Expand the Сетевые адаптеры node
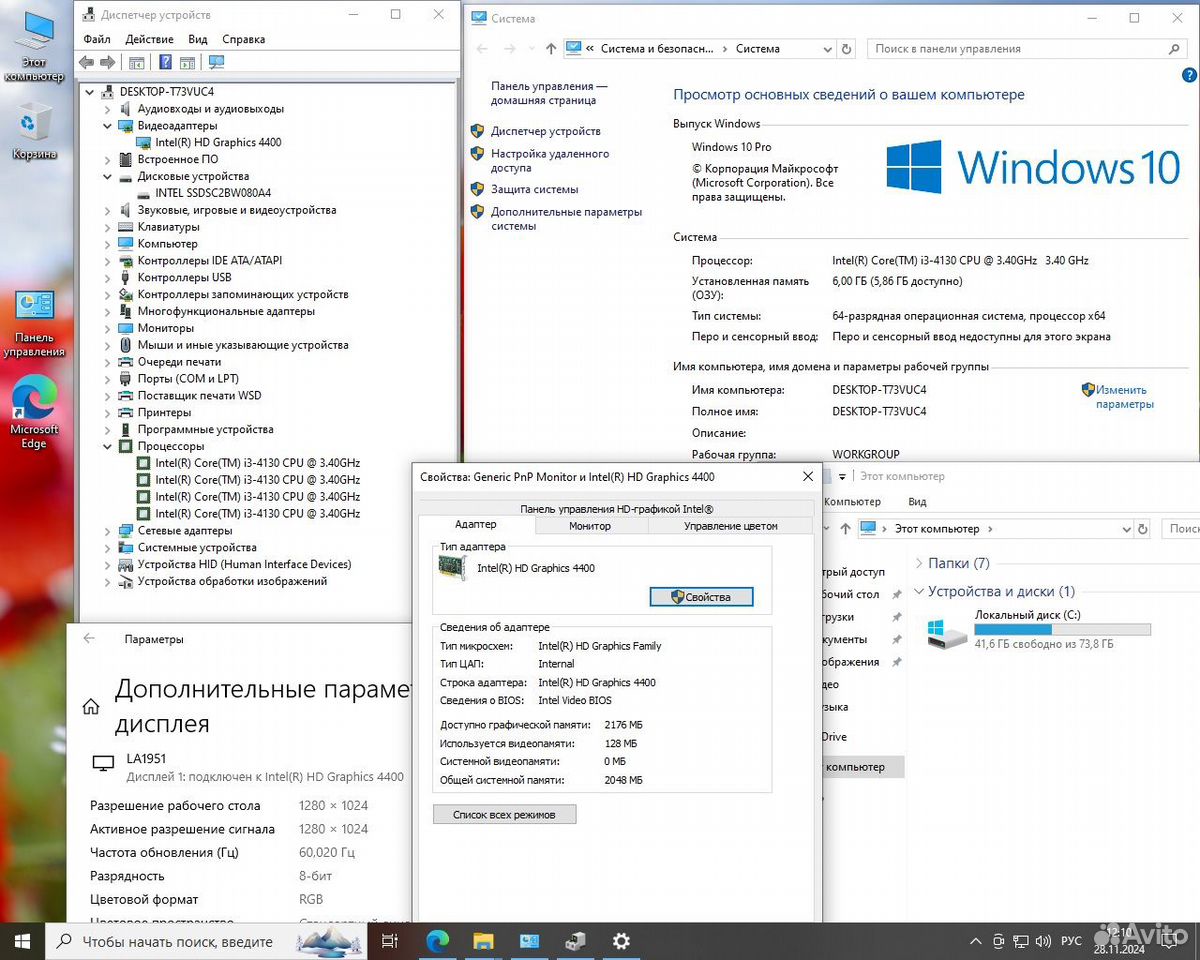Image resolution: width=1200 pixels, height=960 pixels. point(108,531)
